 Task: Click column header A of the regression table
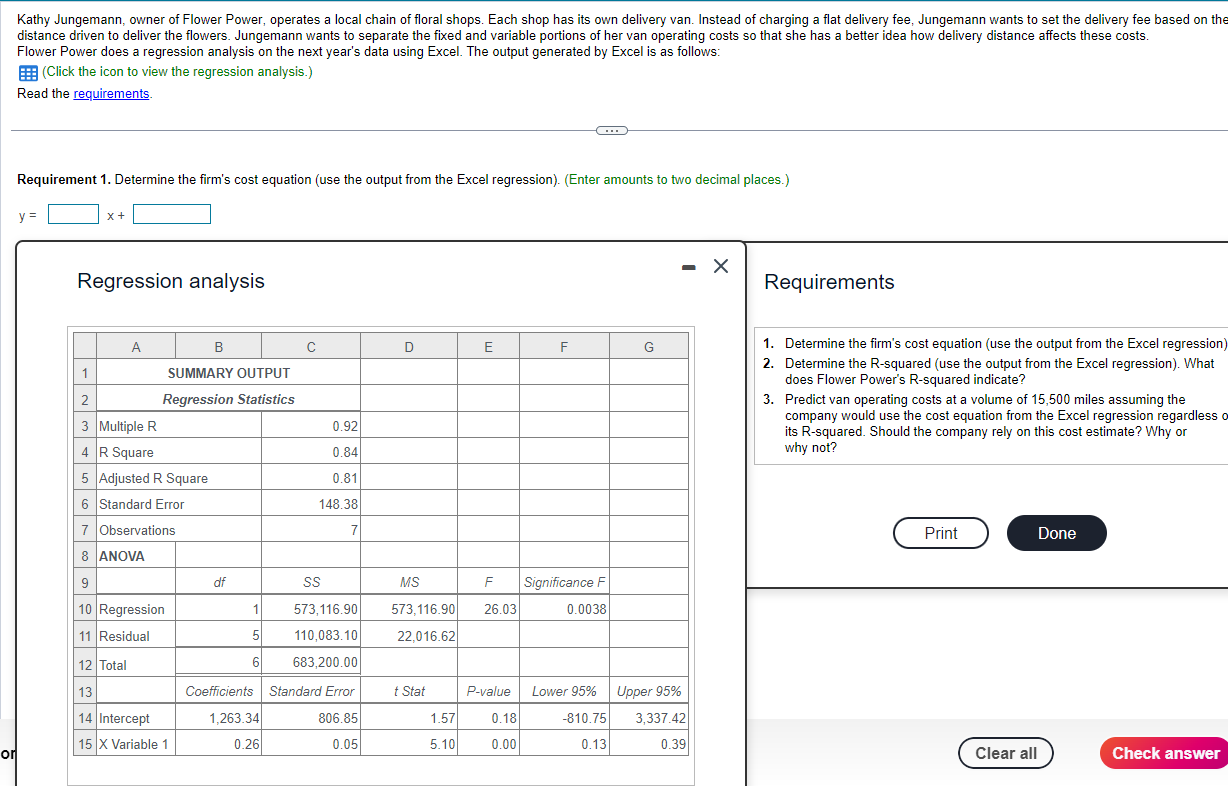pyautogui.click(x=135, y=346)
